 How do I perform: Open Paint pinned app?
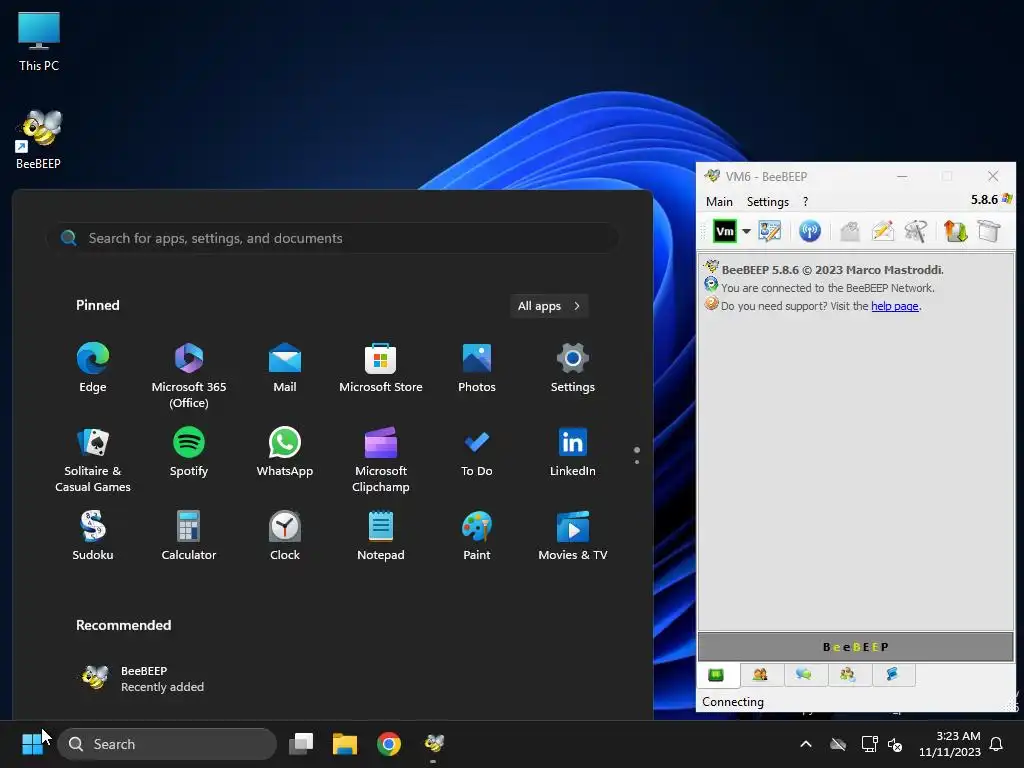(x=477, y=536)
